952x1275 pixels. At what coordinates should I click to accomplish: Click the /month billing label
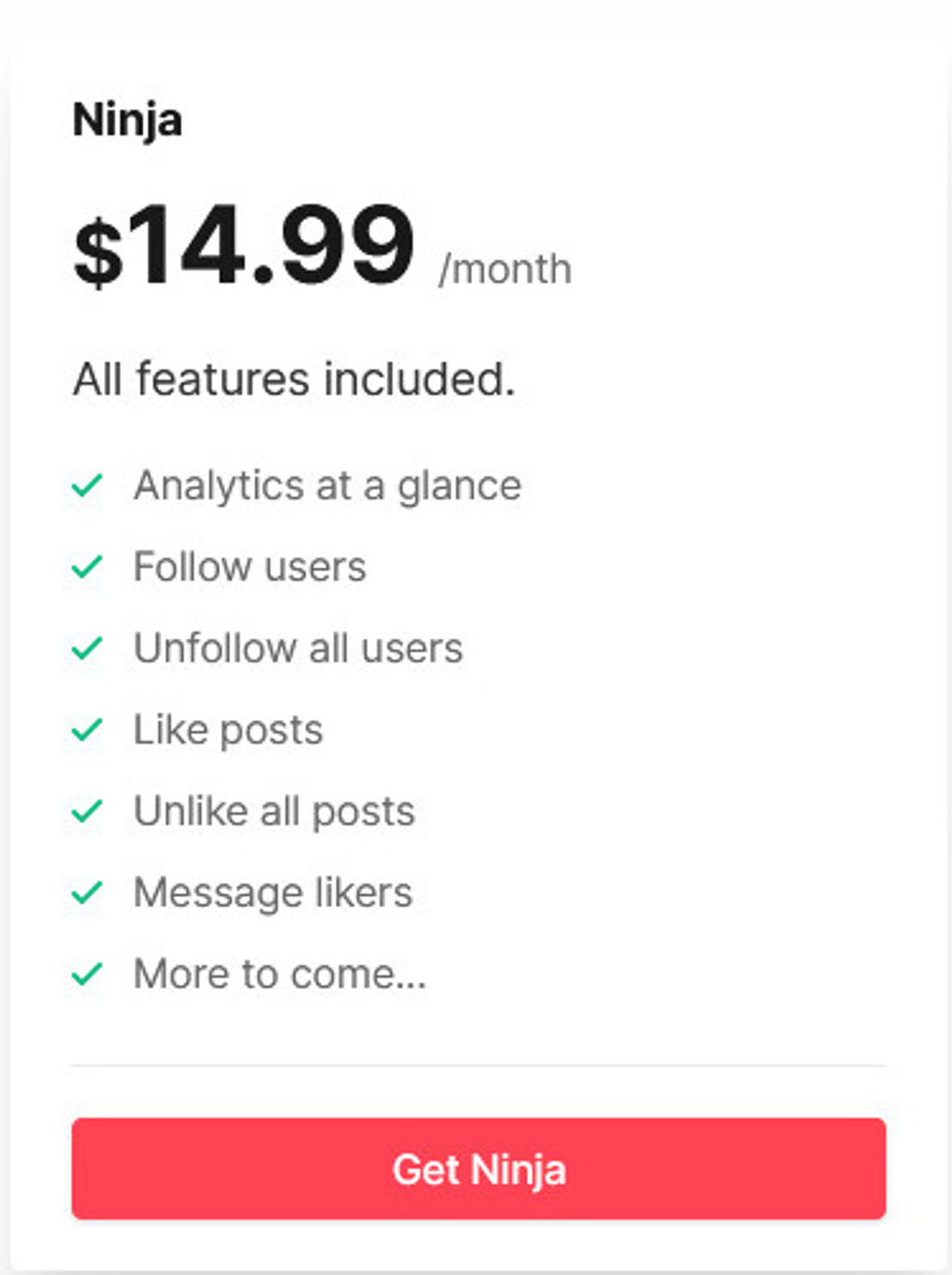505,270
